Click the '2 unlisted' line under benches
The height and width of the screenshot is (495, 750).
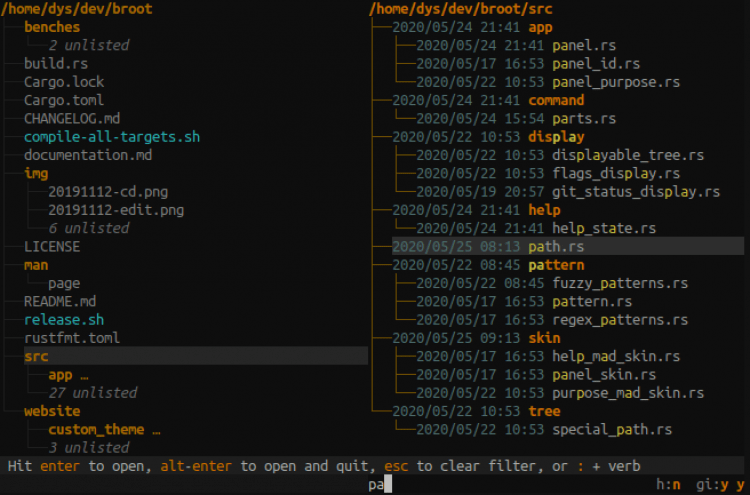coord(88,45)
